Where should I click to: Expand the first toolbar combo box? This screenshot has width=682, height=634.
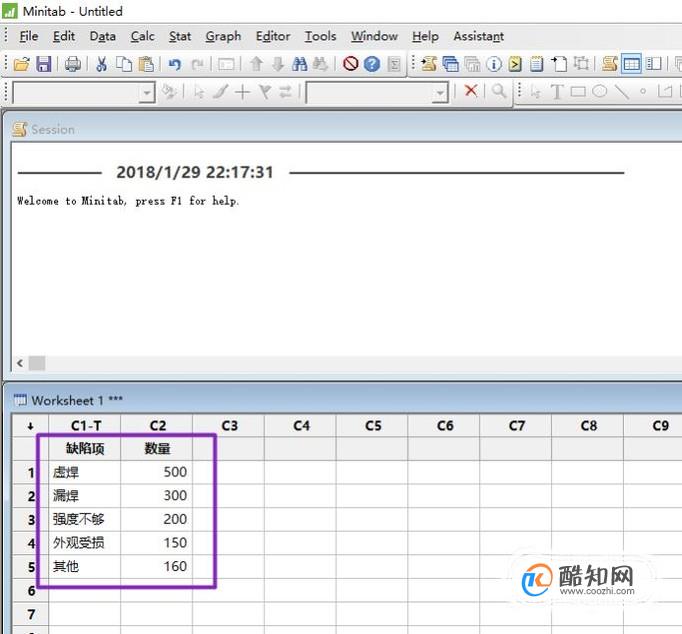(x=147, y=93)
